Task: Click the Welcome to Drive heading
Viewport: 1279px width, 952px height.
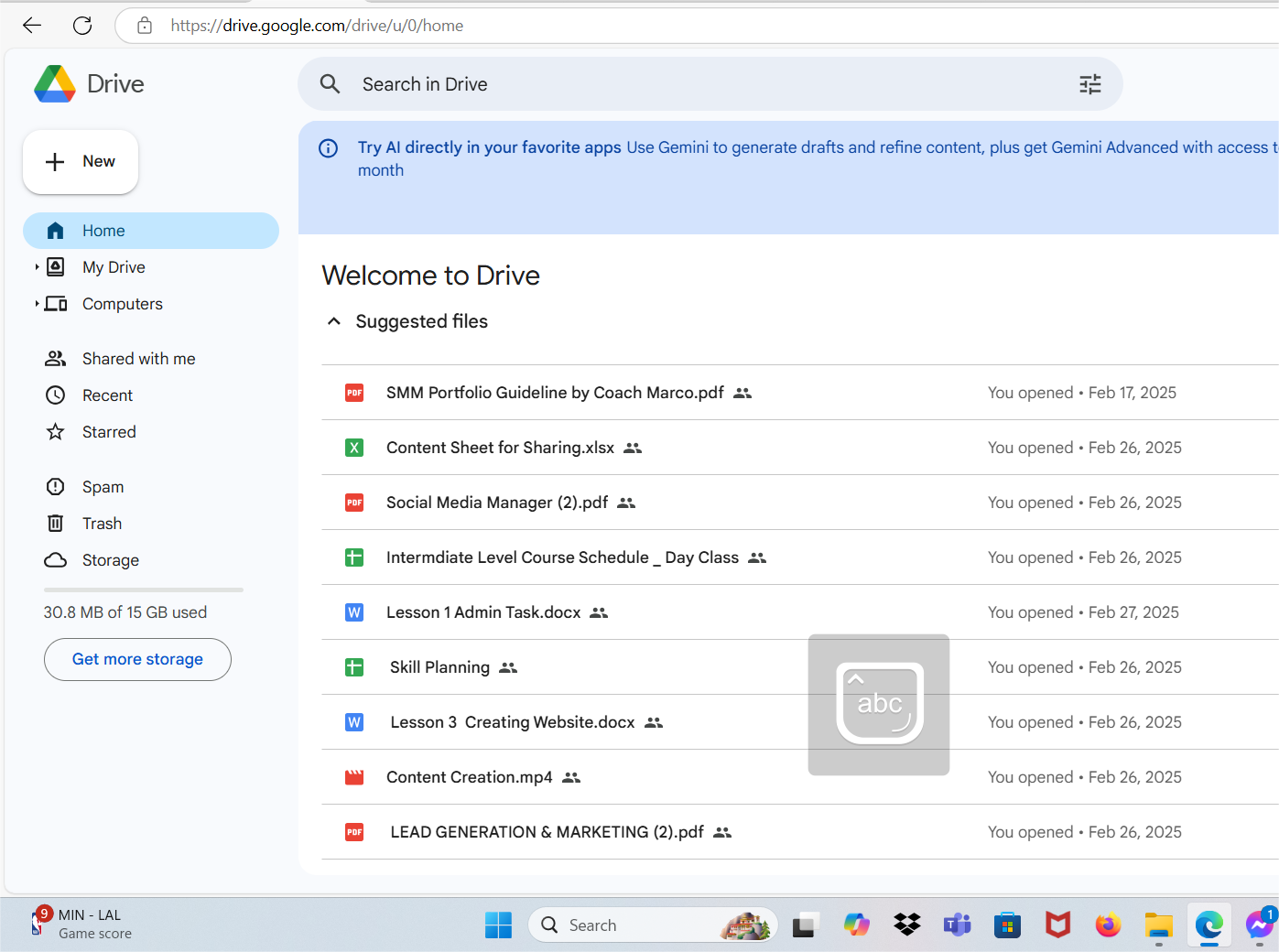Action: click(x=431, y=276)
